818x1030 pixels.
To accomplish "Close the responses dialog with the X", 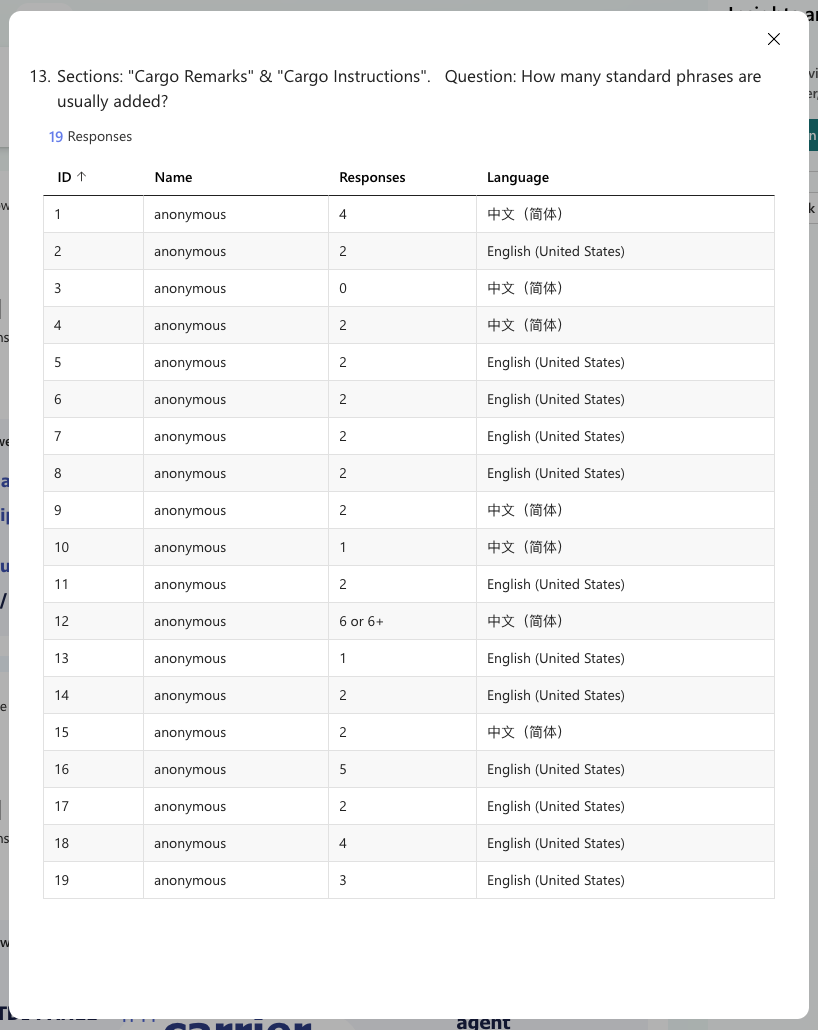I will pyautogui.click(x=773, y=39).
